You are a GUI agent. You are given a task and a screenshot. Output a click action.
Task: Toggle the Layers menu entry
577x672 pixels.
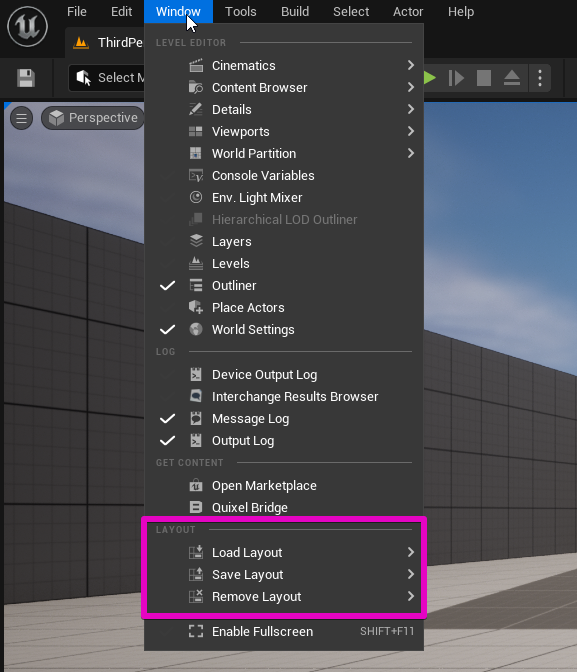284,241
